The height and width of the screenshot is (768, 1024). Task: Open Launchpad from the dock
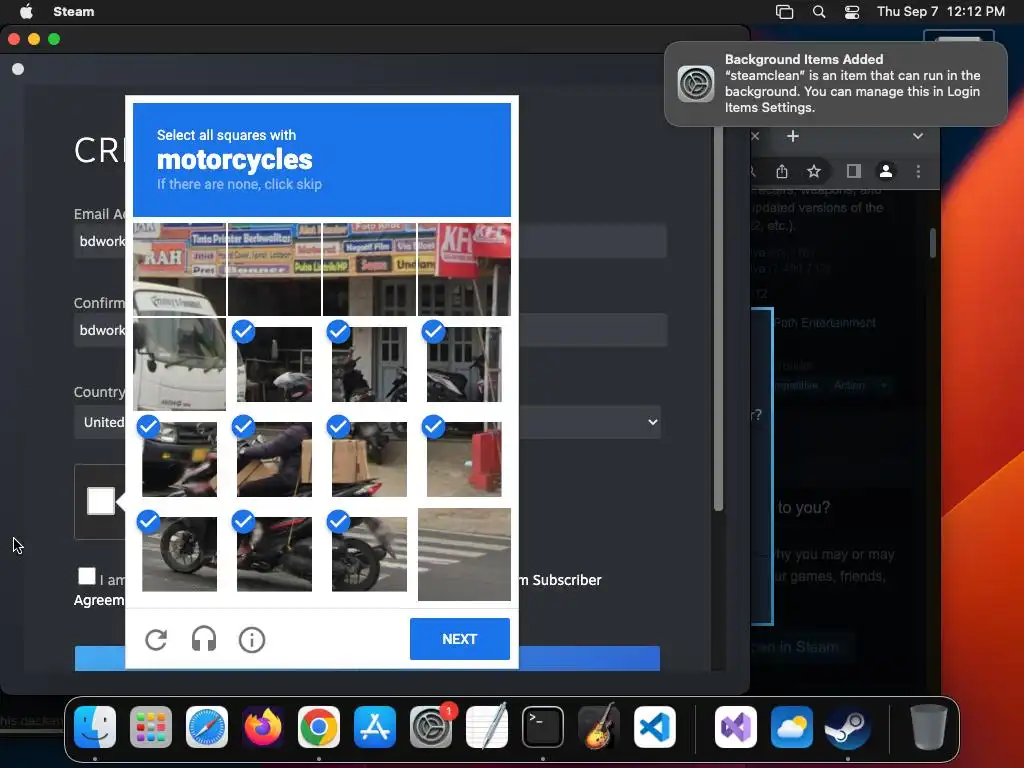coord(151,727)
